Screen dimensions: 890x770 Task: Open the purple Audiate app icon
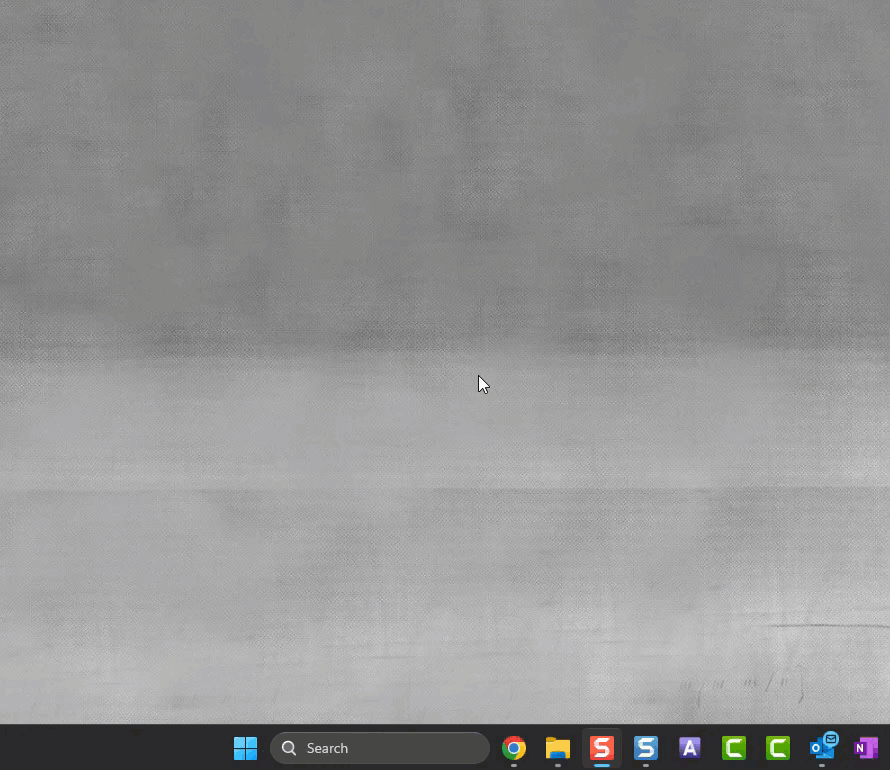pyautogui.click(x=690, y=748)
